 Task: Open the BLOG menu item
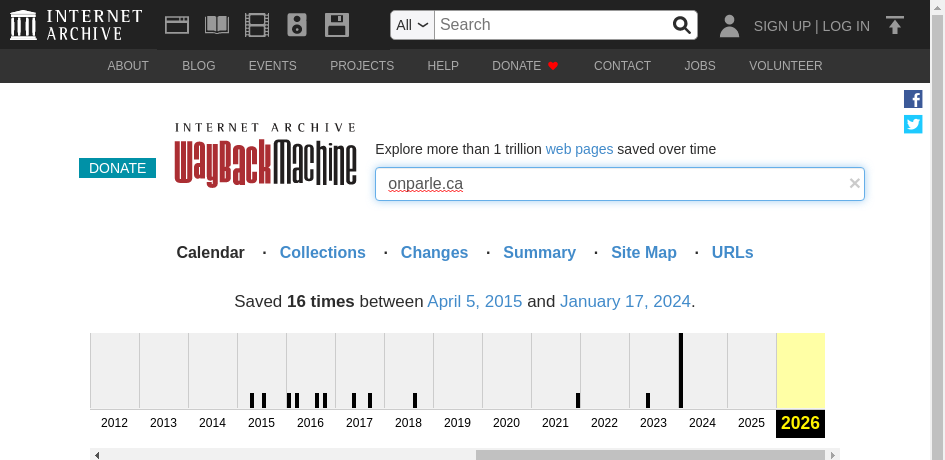199,66
